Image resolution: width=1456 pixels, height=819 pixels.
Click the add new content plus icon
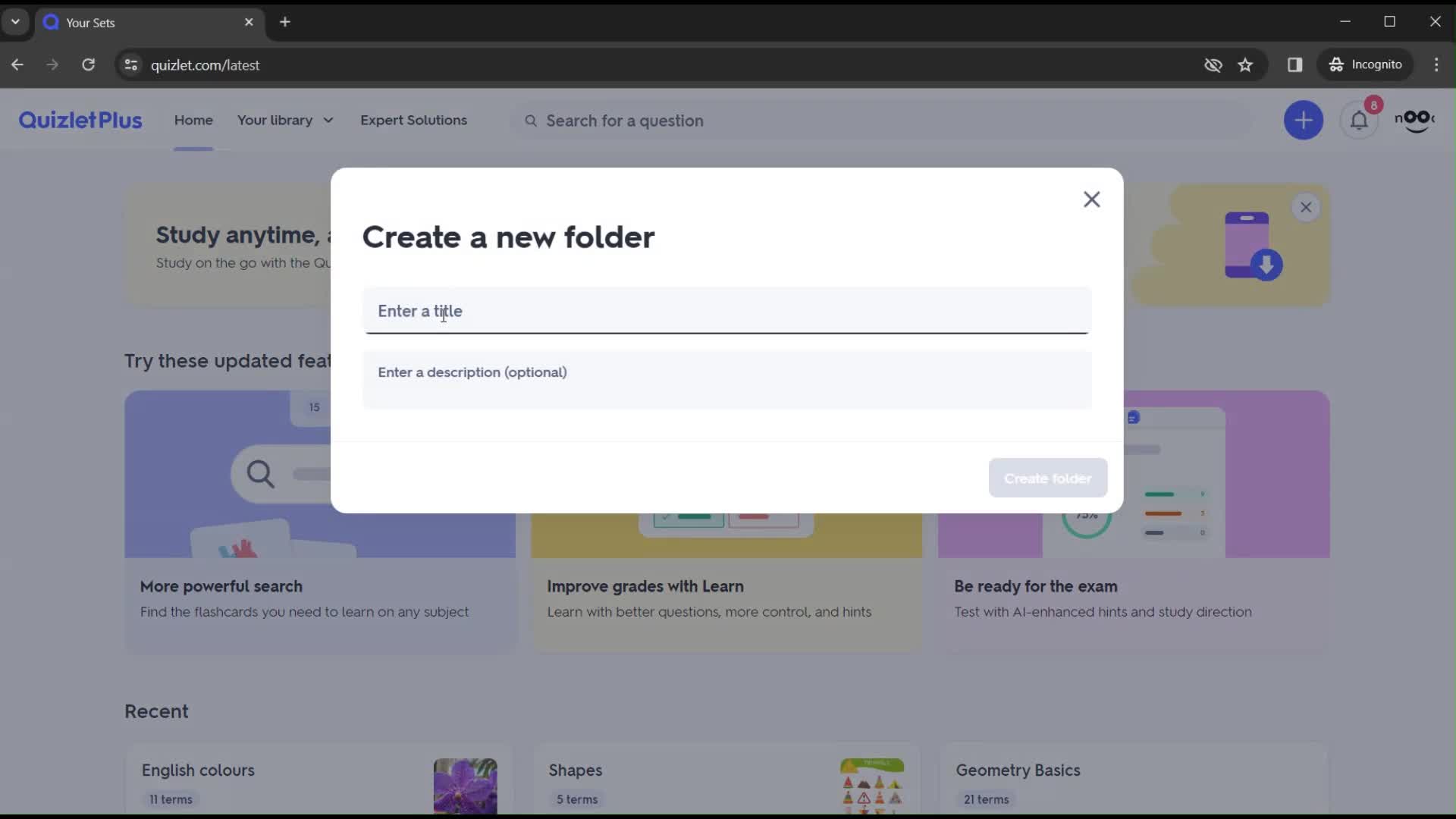click(x=1303, y=119)
